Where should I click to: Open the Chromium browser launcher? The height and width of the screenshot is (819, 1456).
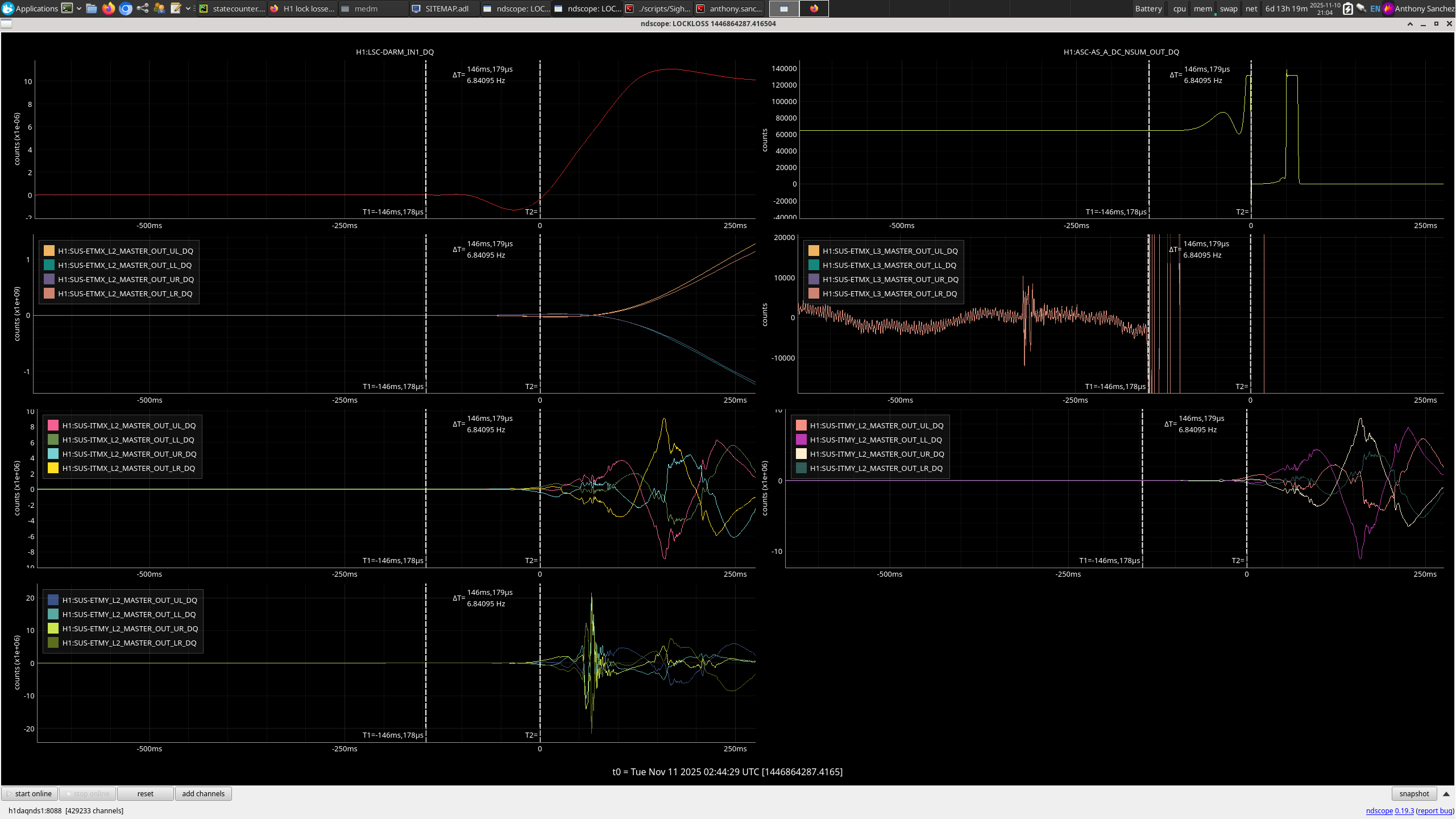click(126, 9)
